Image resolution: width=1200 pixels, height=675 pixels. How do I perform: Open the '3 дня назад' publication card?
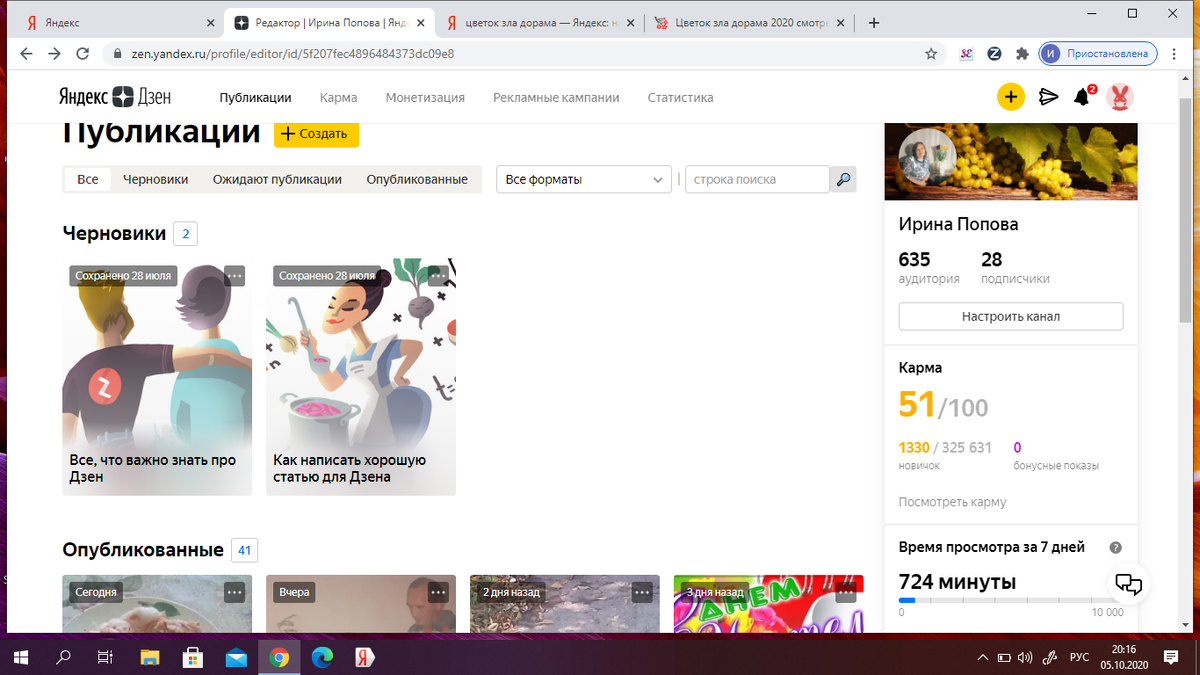pyautogui.click(x=768, y=603)
